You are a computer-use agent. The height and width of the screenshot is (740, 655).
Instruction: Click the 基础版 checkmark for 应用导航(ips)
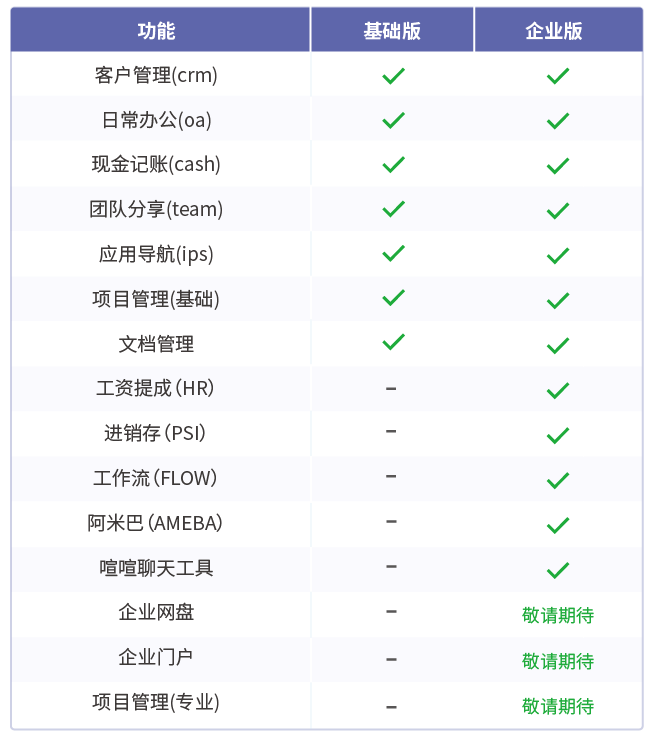393,253
